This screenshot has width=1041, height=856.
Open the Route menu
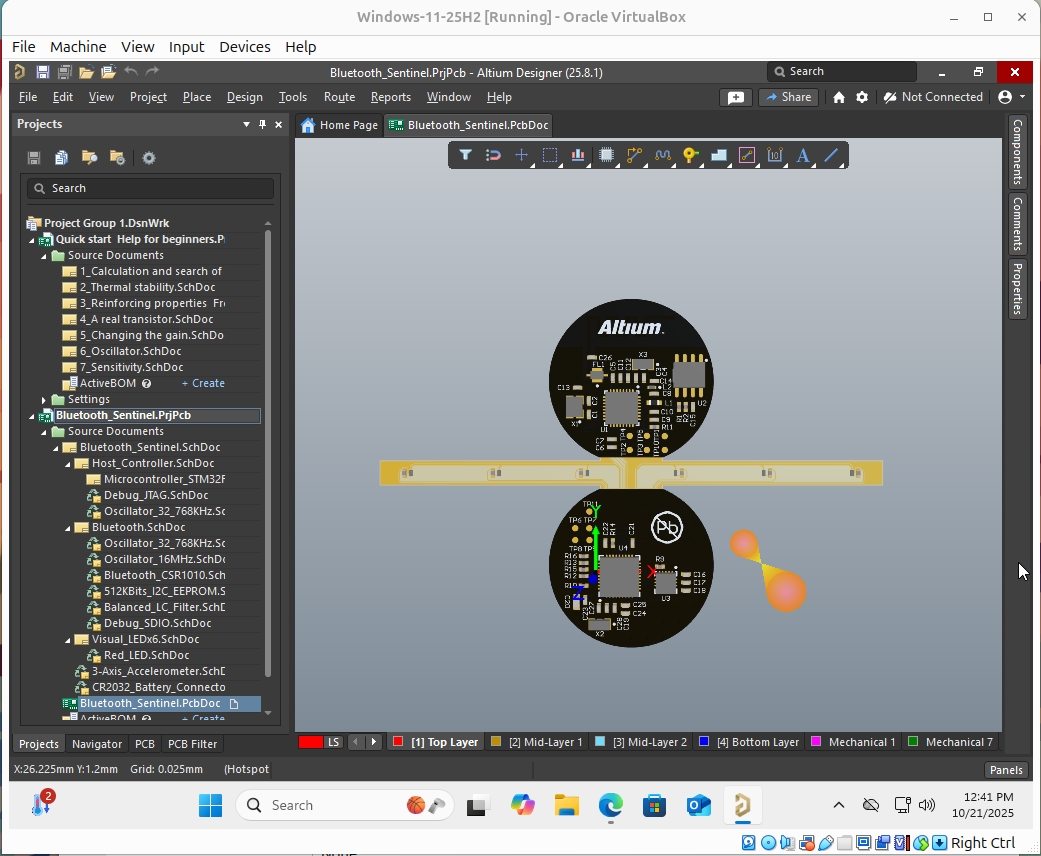[339, 97]
